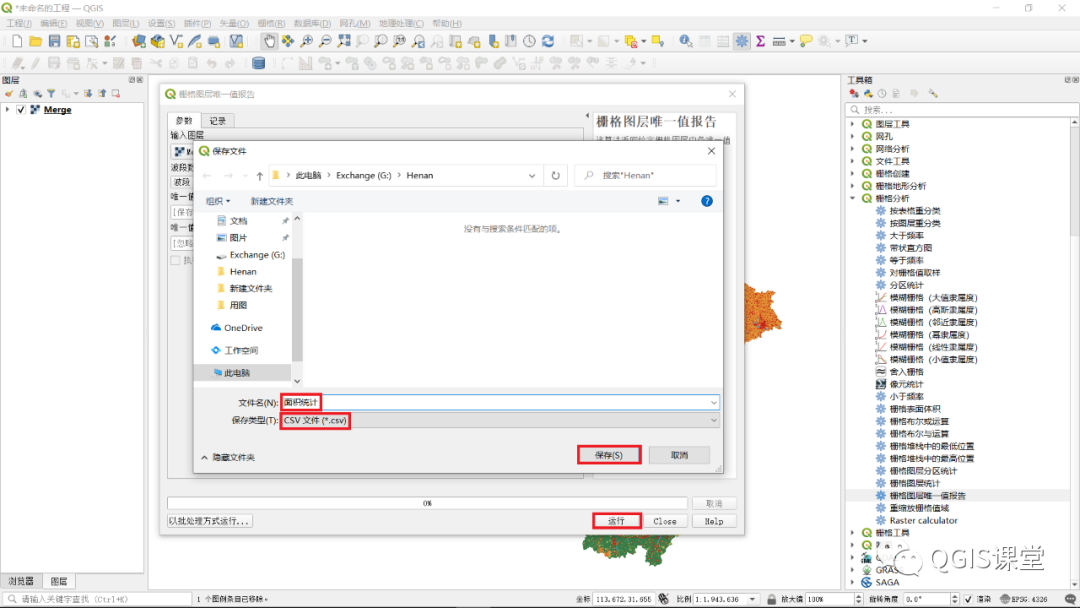Click the toolbox search field
Viewport: 1080px width, 608px height.
(962, 109)
